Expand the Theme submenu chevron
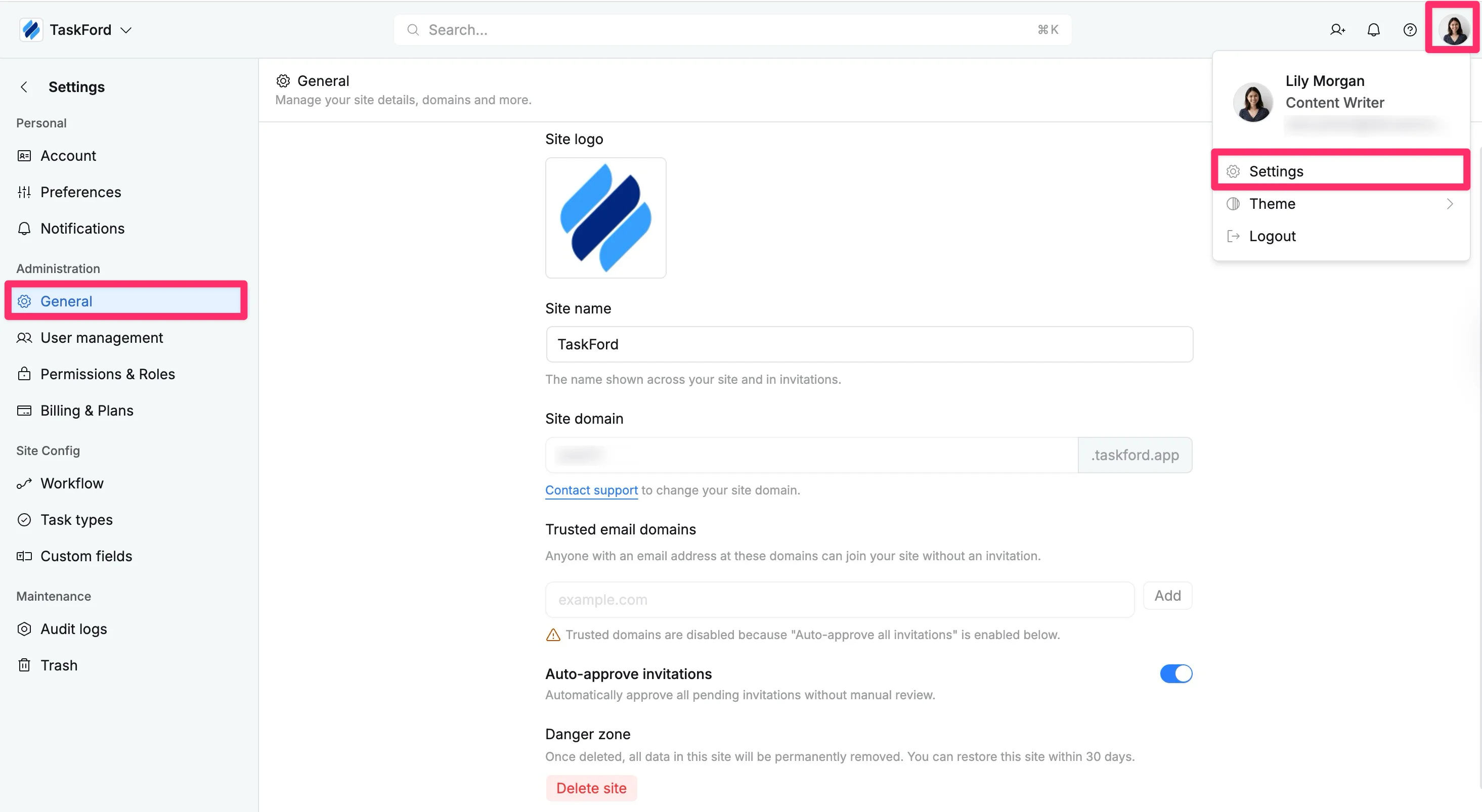Viewport: 1482px width, 812px height. [1449, 204]
